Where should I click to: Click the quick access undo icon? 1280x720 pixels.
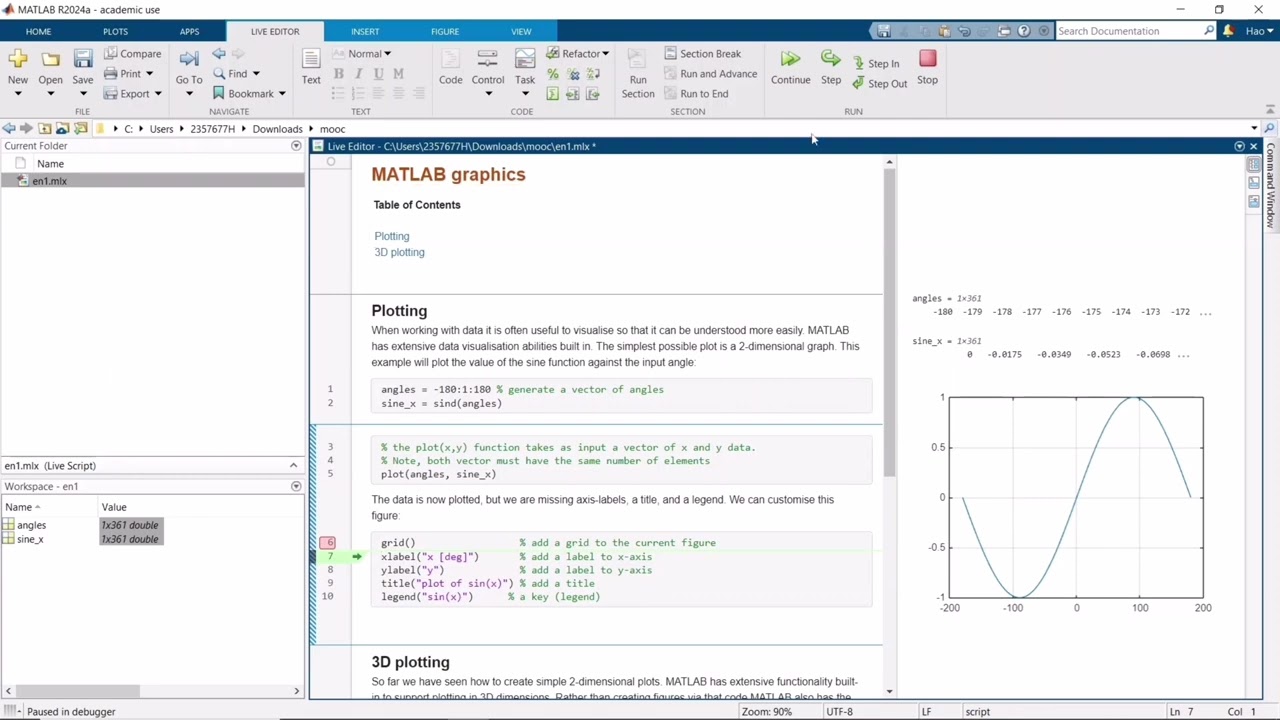(x=964, y=31)
